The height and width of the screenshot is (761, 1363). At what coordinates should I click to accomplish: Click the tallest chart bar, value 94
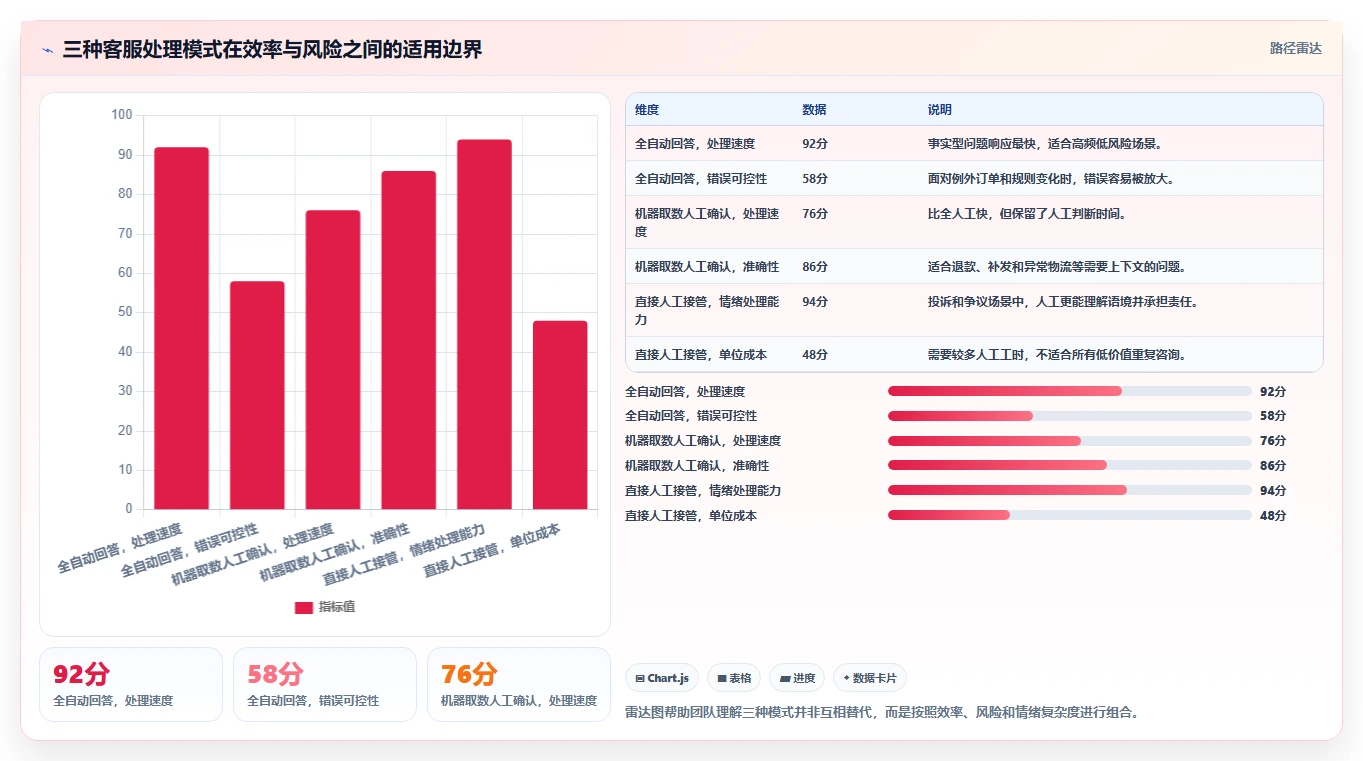pyautogui.click(x=484, y=324)
